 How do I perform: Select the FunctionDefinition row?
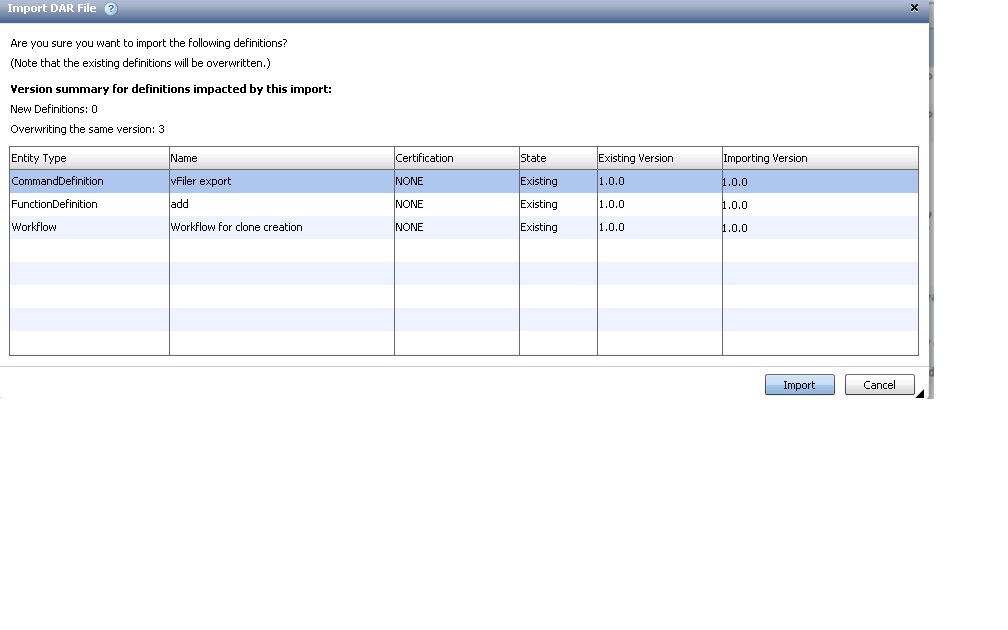pyautogui.click(x=54, y=204)
